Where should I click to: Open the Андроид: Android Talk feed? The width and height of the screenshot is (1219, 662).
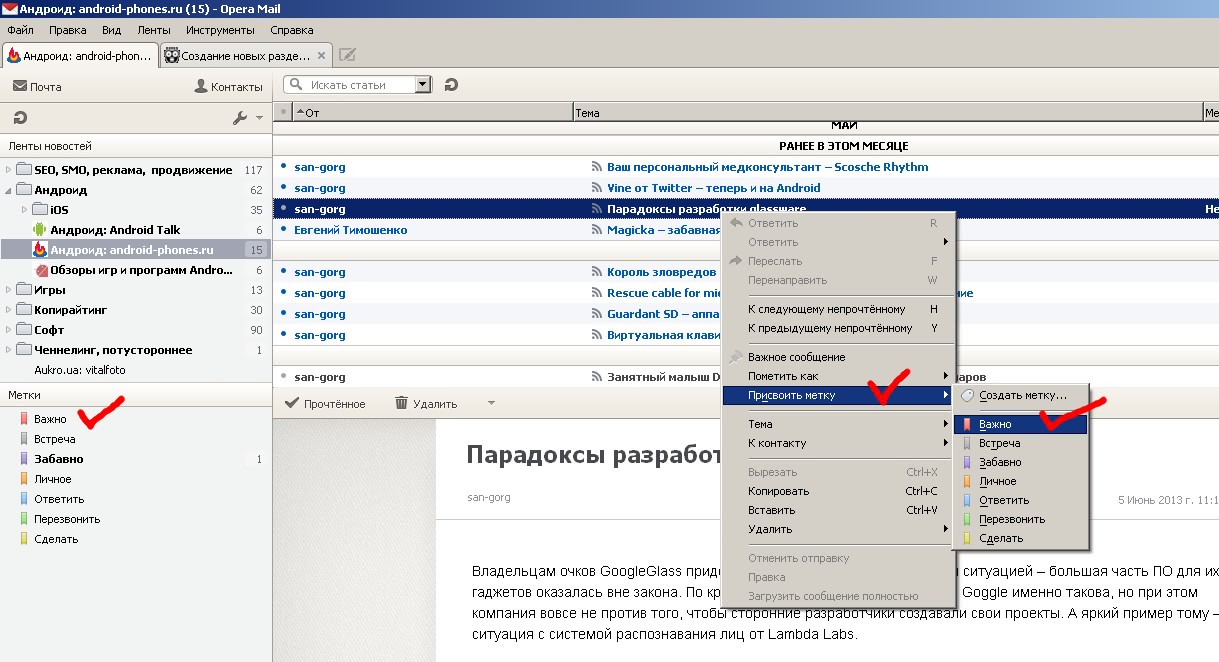115,230
